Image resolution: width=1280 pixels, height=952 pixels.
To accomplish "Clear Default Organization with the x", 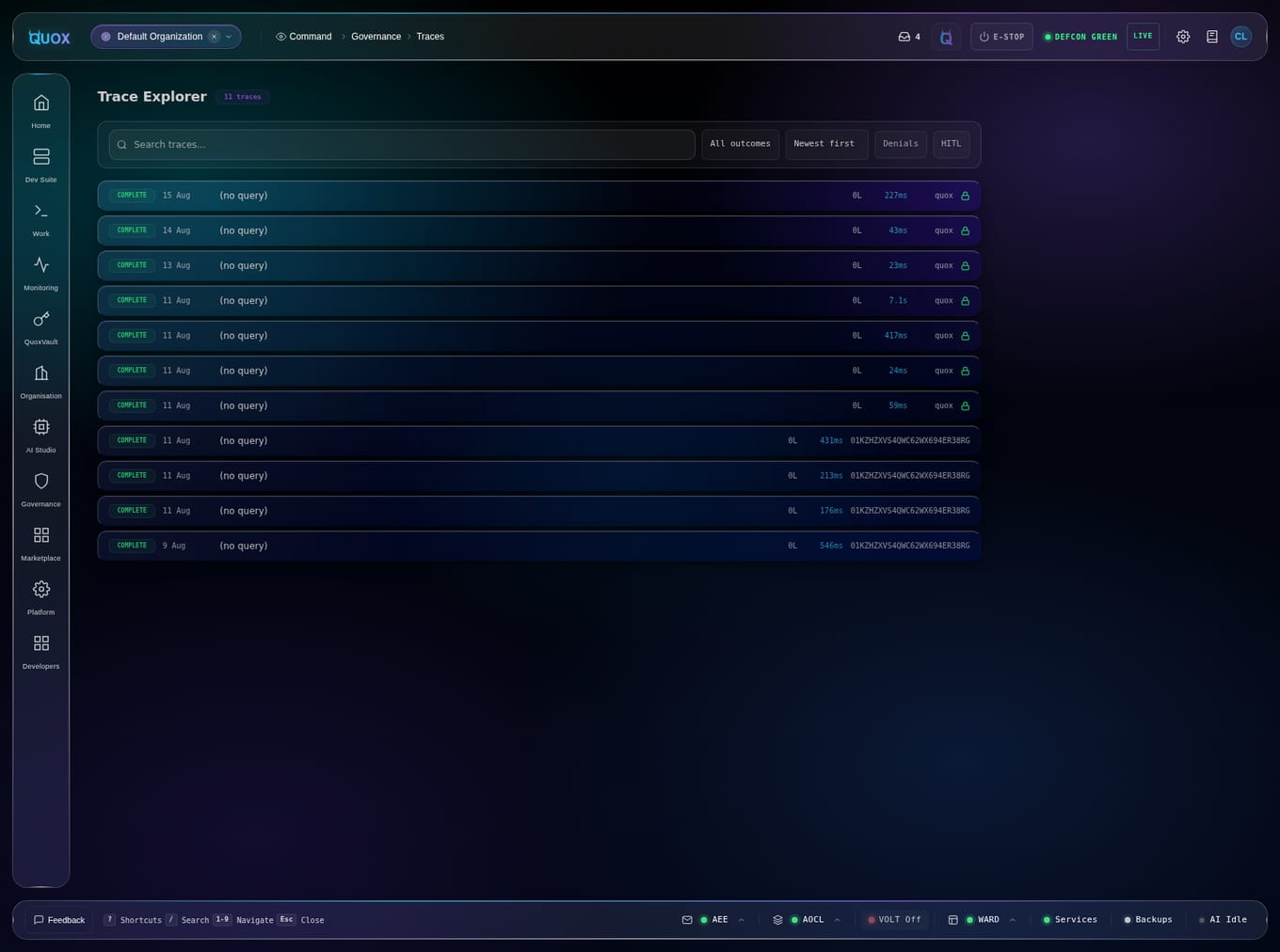I will [214, 37].
